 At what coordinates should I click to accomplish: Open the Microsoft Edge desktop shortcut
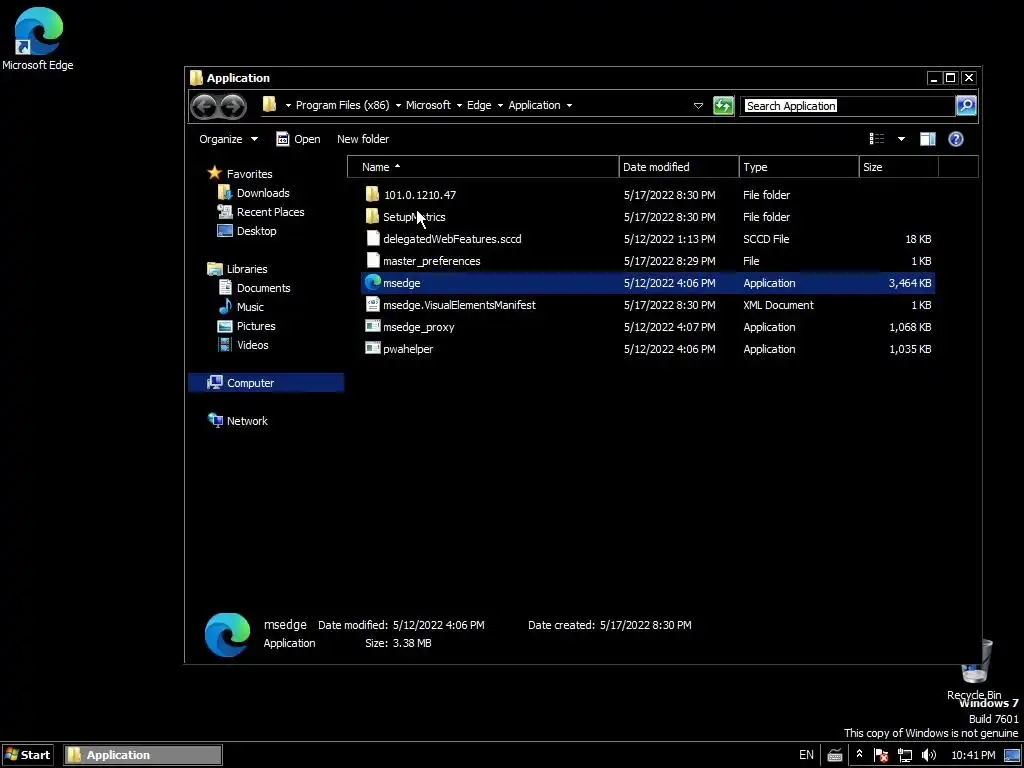(x=38, y=38)
